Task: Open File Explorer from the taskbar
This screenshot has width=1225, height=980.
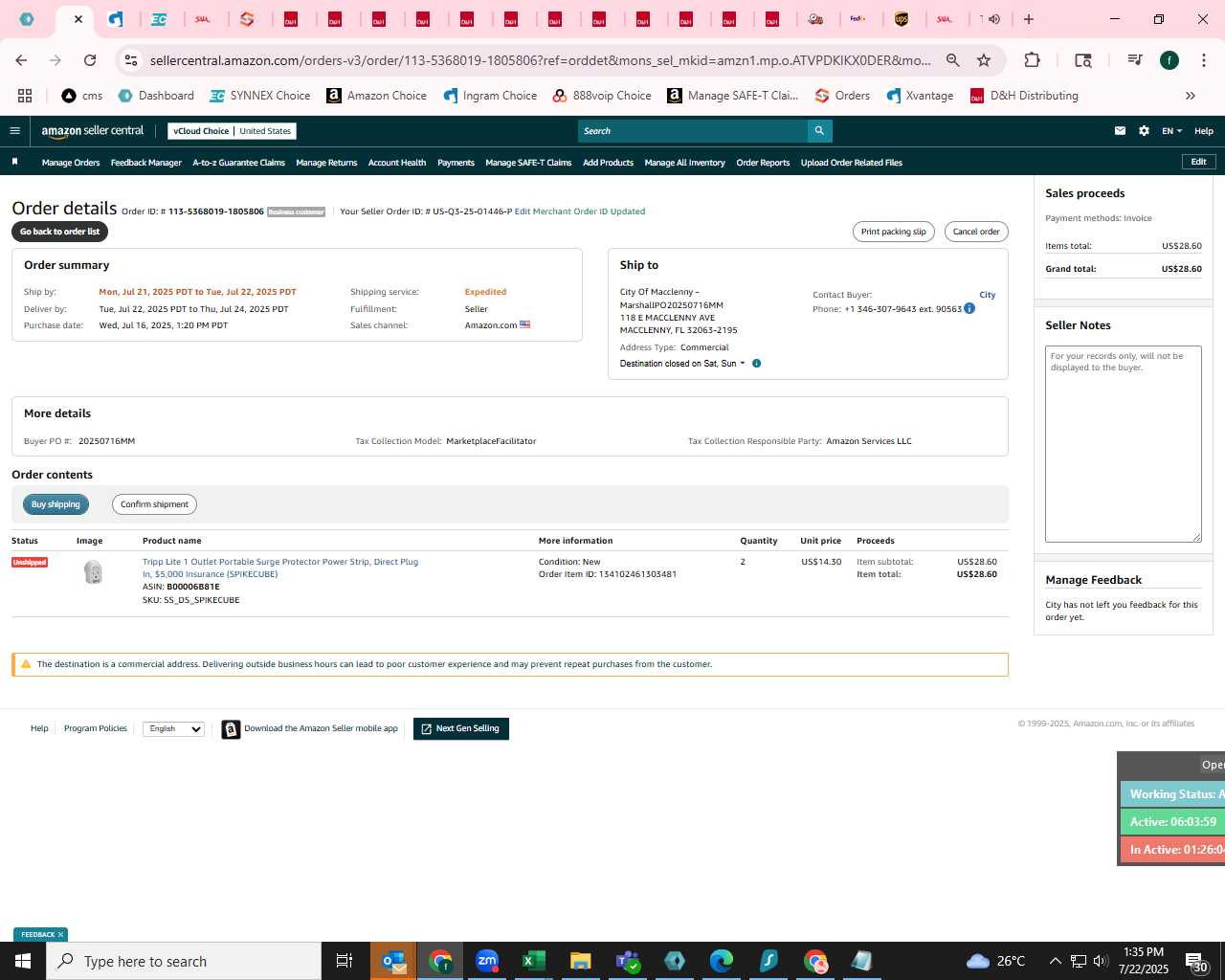Action: pyautogui.click(x=581, y=961)
